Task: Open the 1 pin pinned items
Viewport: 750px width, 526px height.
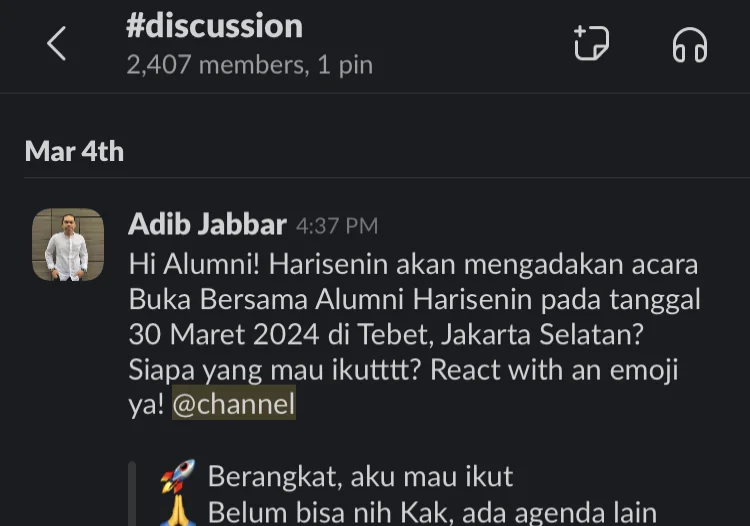Action: click(x=345, y=66)
